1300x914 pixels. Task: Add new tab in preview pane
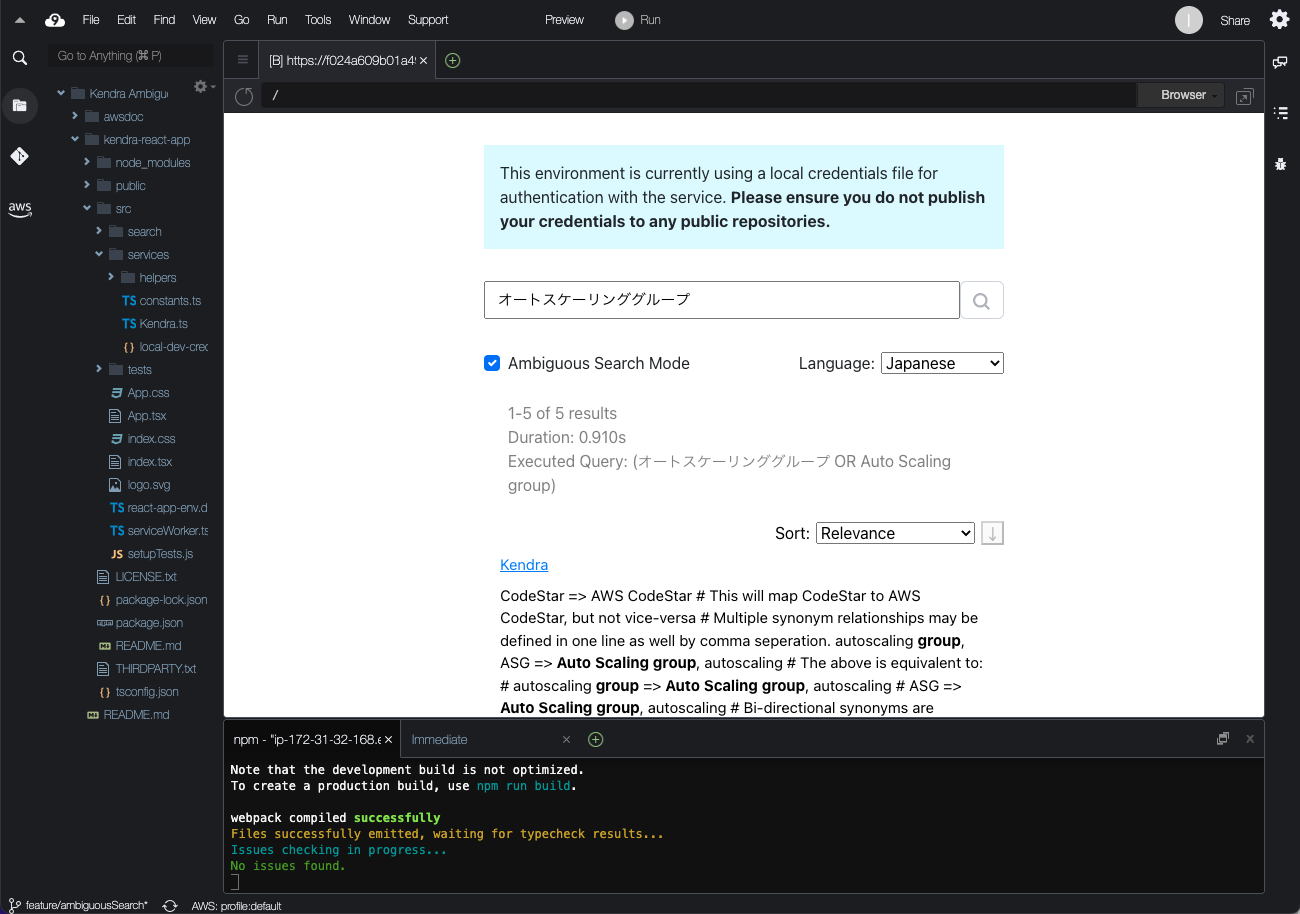click(x=452, y=60)
